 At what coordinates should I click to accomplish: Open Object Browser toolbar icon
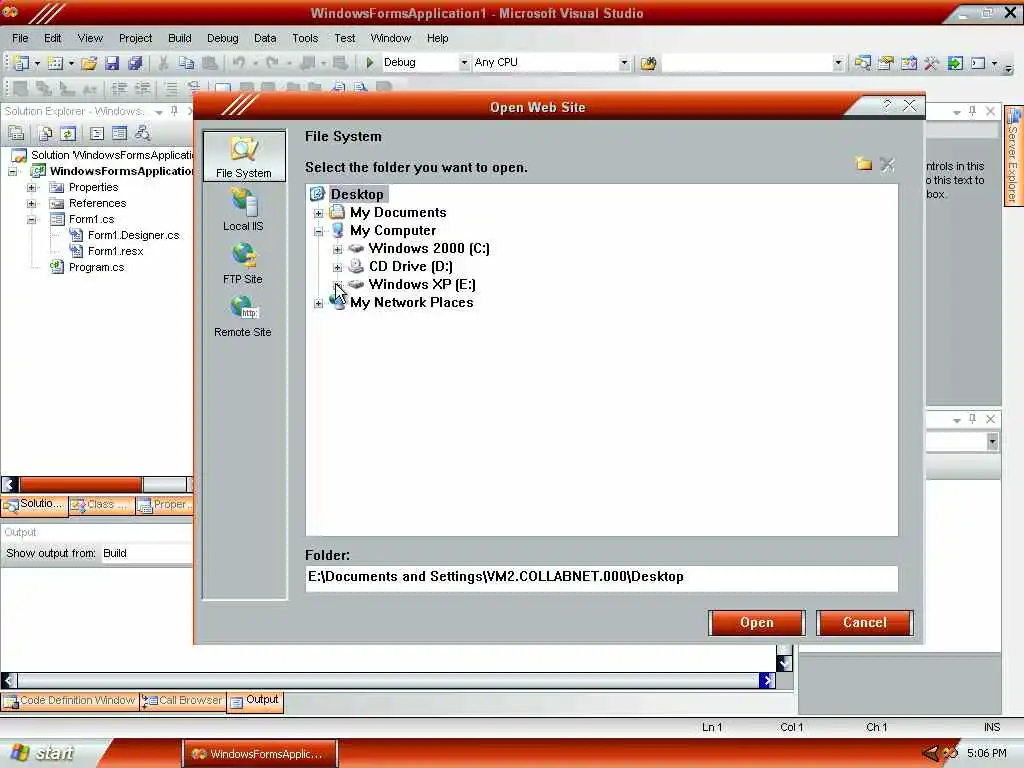coord(908,63)
